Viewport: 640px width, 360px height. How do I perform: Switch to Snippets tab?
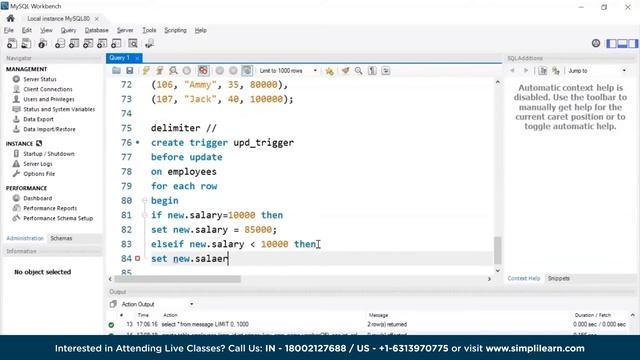558,278
